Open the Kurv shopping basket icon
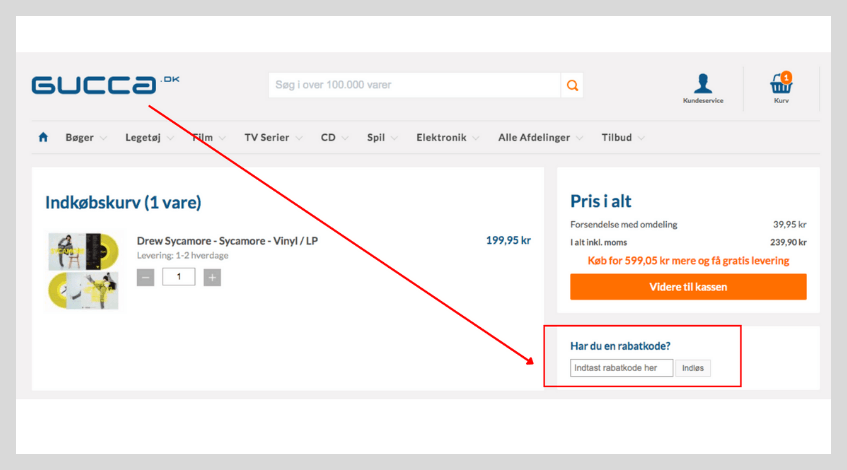 pyautogui.click(x=781, y=84)
